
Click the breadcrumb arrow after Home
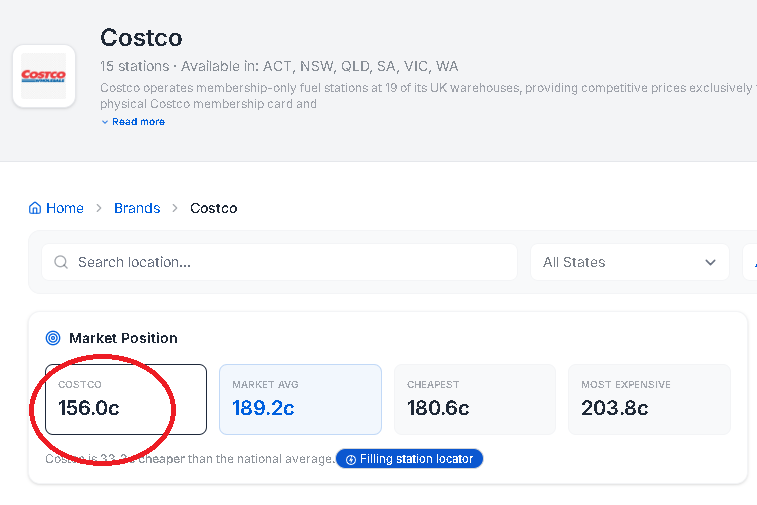click(x=99, y=208)
